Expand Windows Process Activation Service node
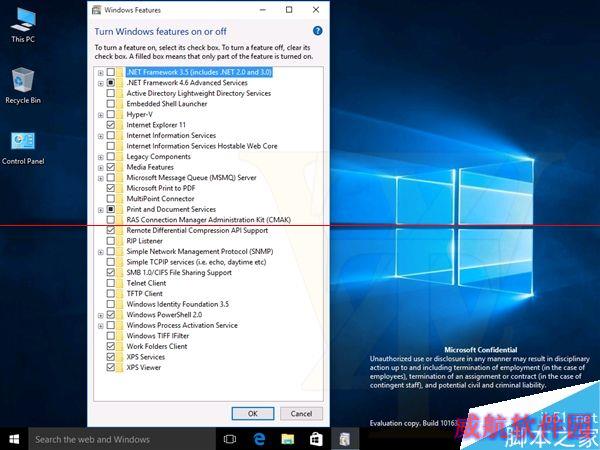 [x=100, y=326]
